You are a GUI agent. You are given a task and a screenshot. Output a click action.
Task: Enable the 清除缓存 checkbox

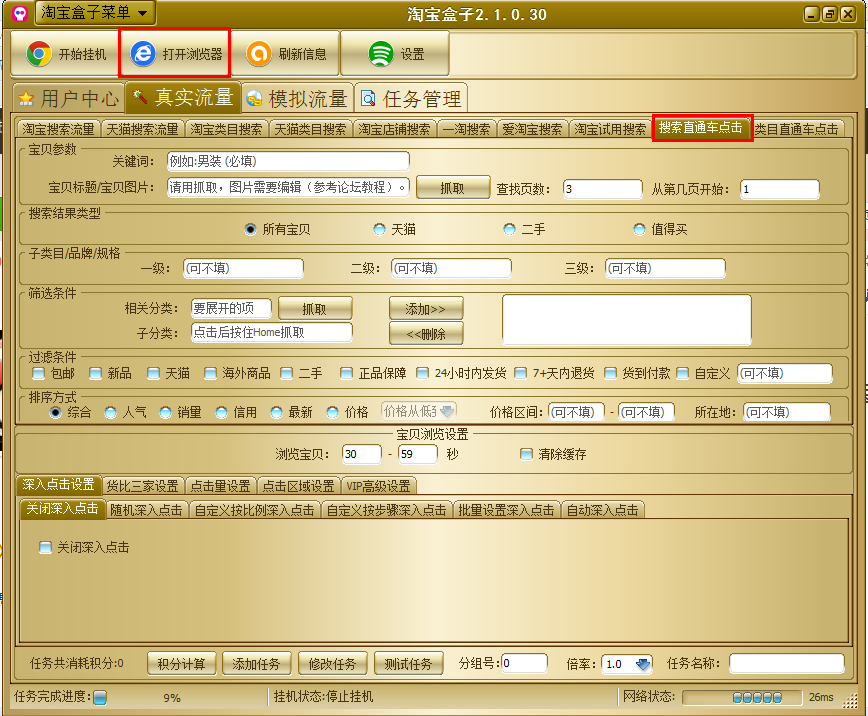pyautogui.click(x=526, y=454)
